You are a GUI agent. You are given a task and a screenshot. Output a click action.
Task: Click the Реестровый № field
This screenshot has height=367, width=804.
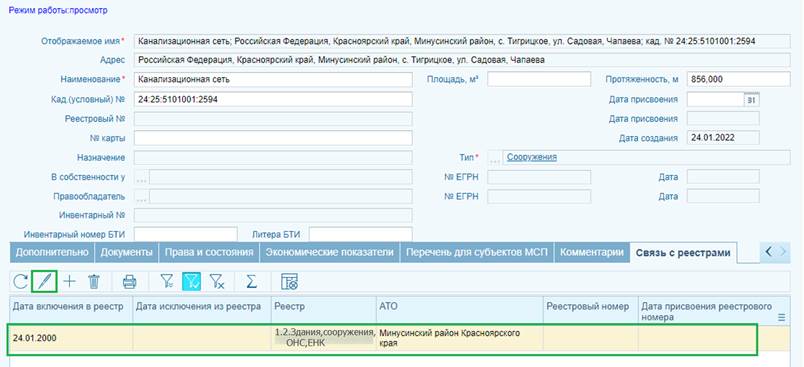click(273, 119)
